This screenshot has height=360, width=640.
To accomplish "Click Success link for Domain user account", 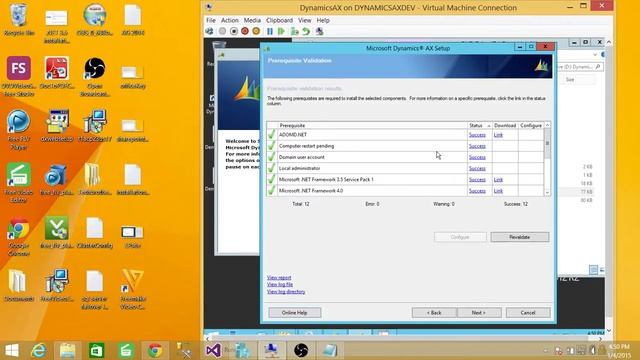I will pos(477,157).
